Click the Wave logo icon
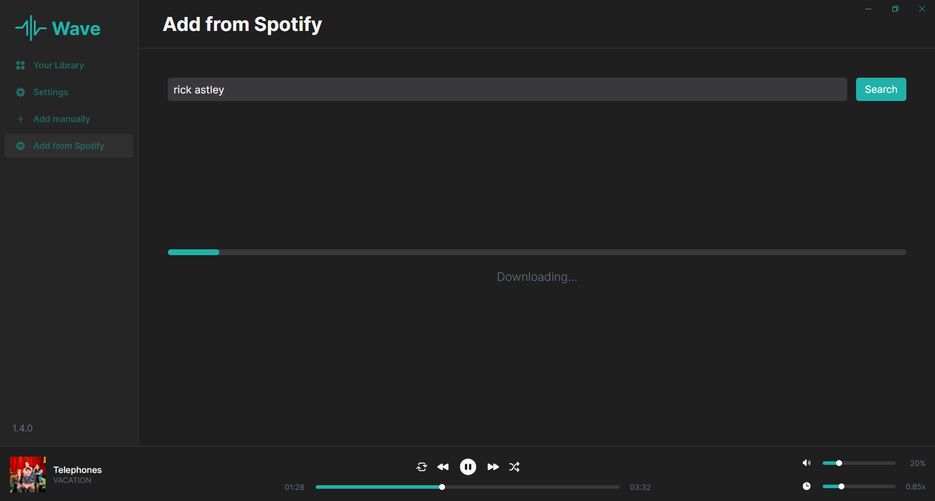This screenshot has width=935, height=501. tap(31, 28)
